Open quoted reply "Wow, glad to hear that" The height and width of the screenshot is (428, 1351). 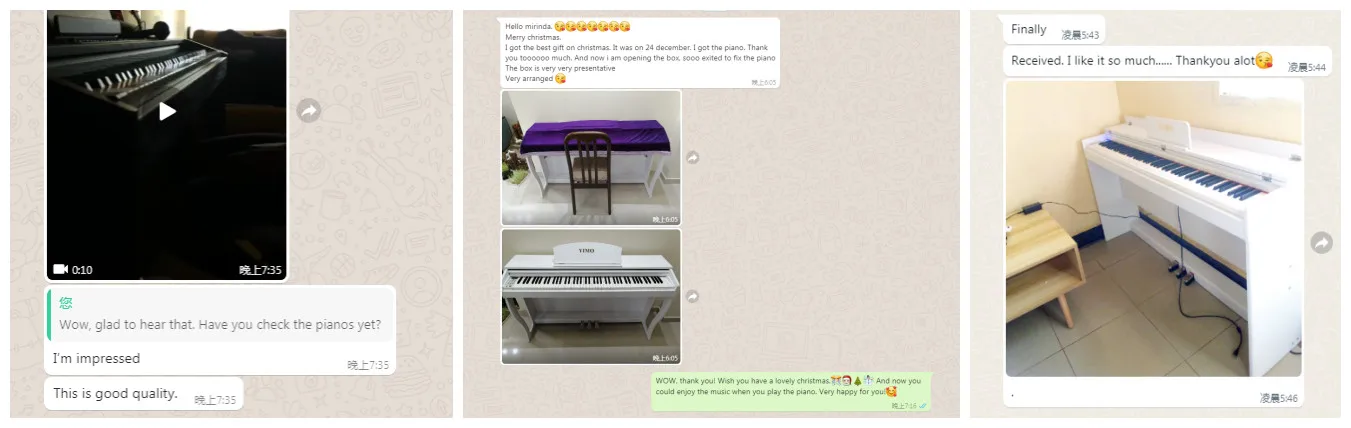220,314
